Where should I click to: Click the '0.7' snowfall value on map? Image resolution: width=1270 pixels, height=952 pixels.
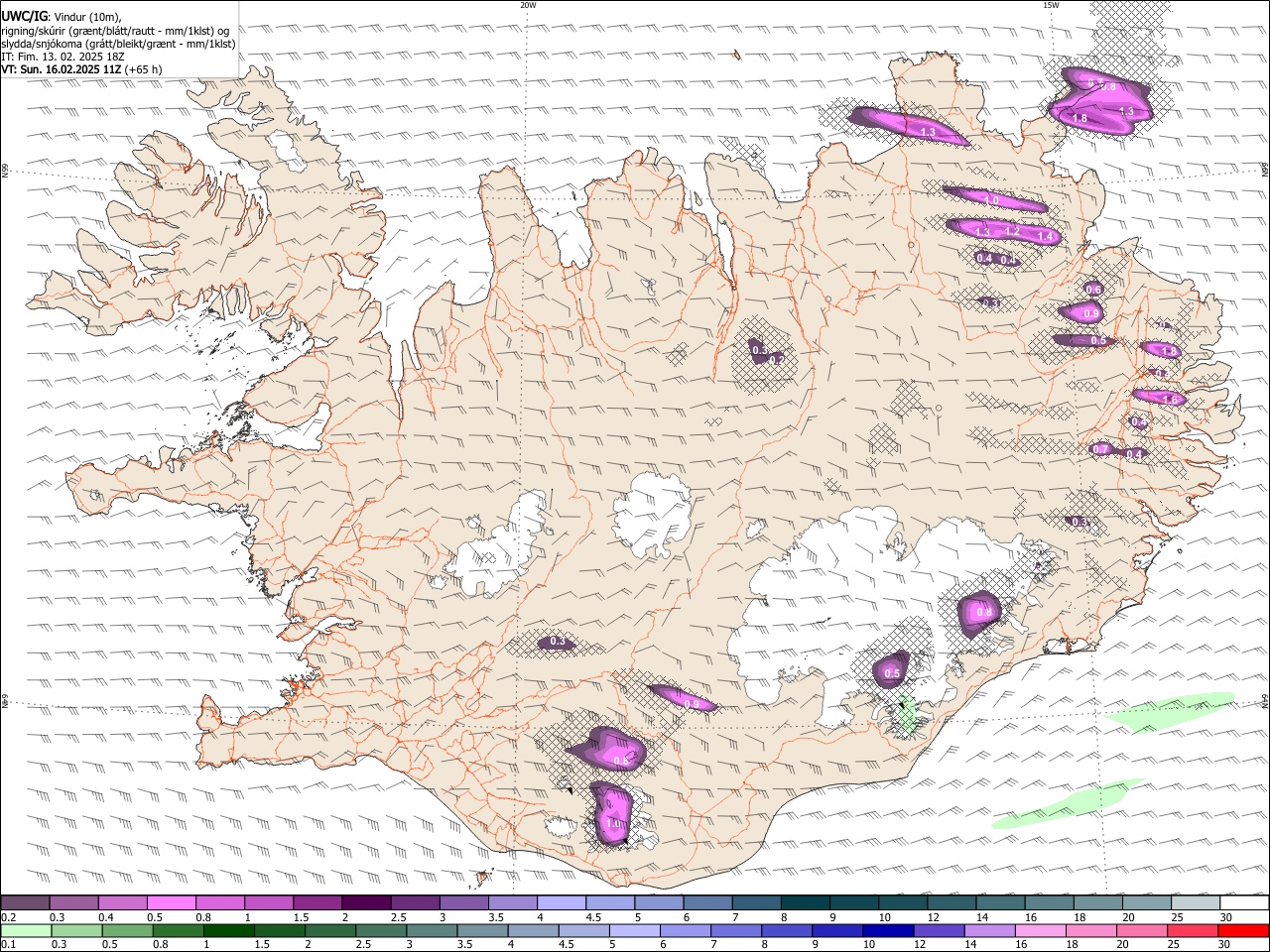pos(1099,449)
